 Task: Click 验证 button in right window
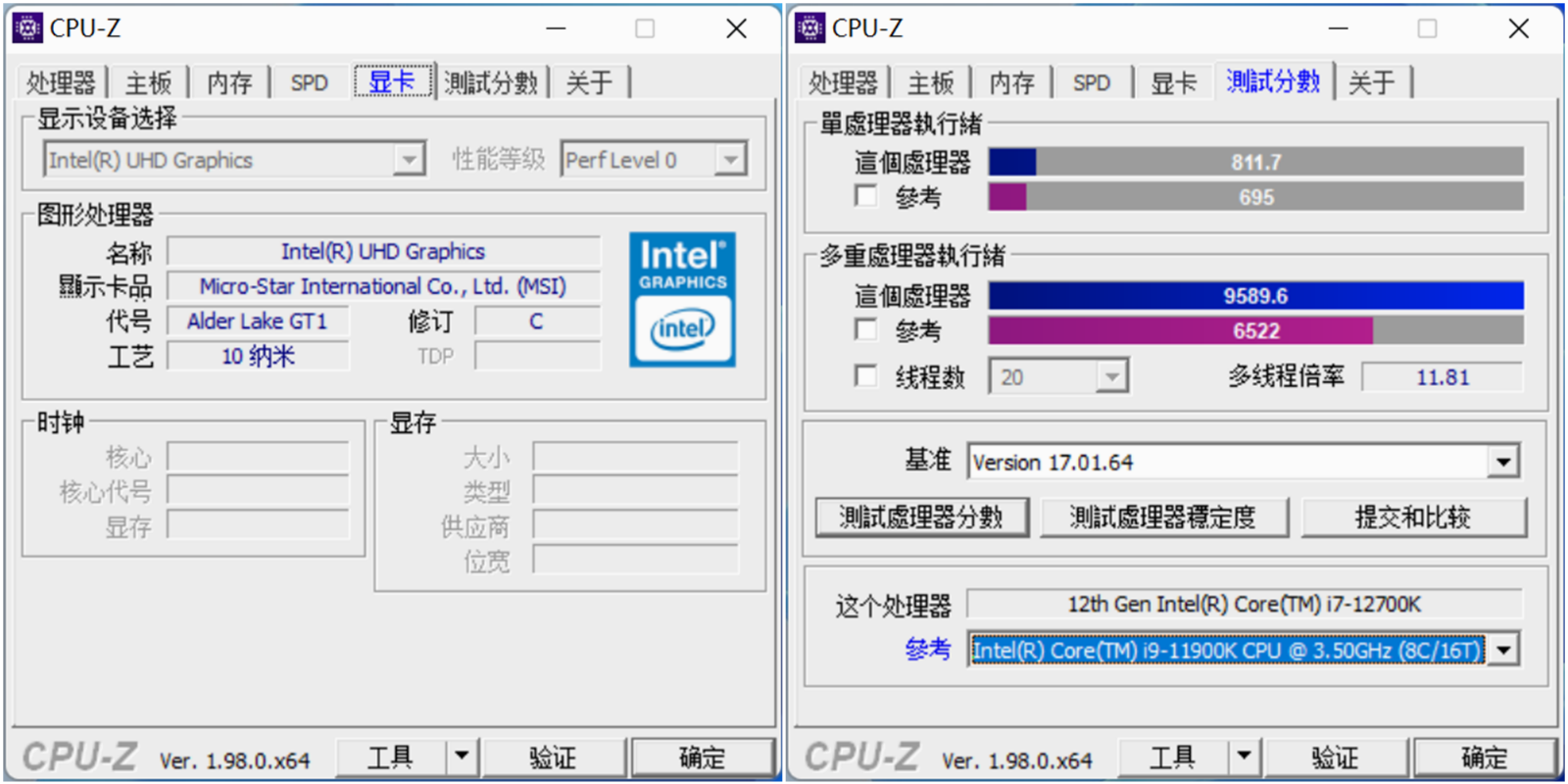(x=1336, y=758)
